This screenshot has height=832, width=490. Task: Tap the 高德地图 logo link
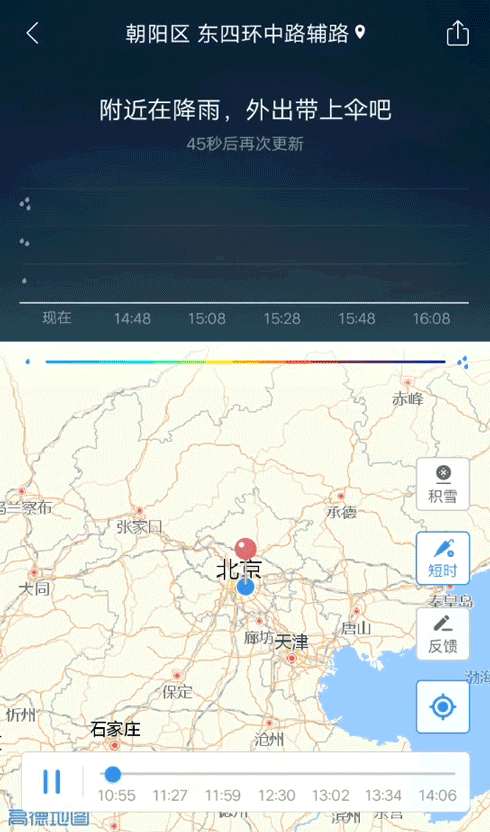49,818
